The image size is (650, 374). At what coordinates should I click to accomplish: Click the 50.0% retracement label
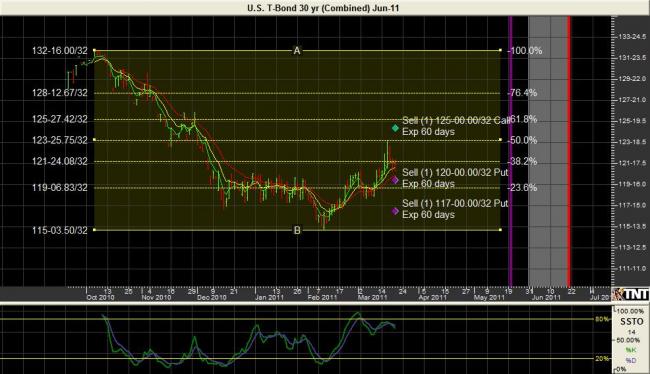(522, 140)
